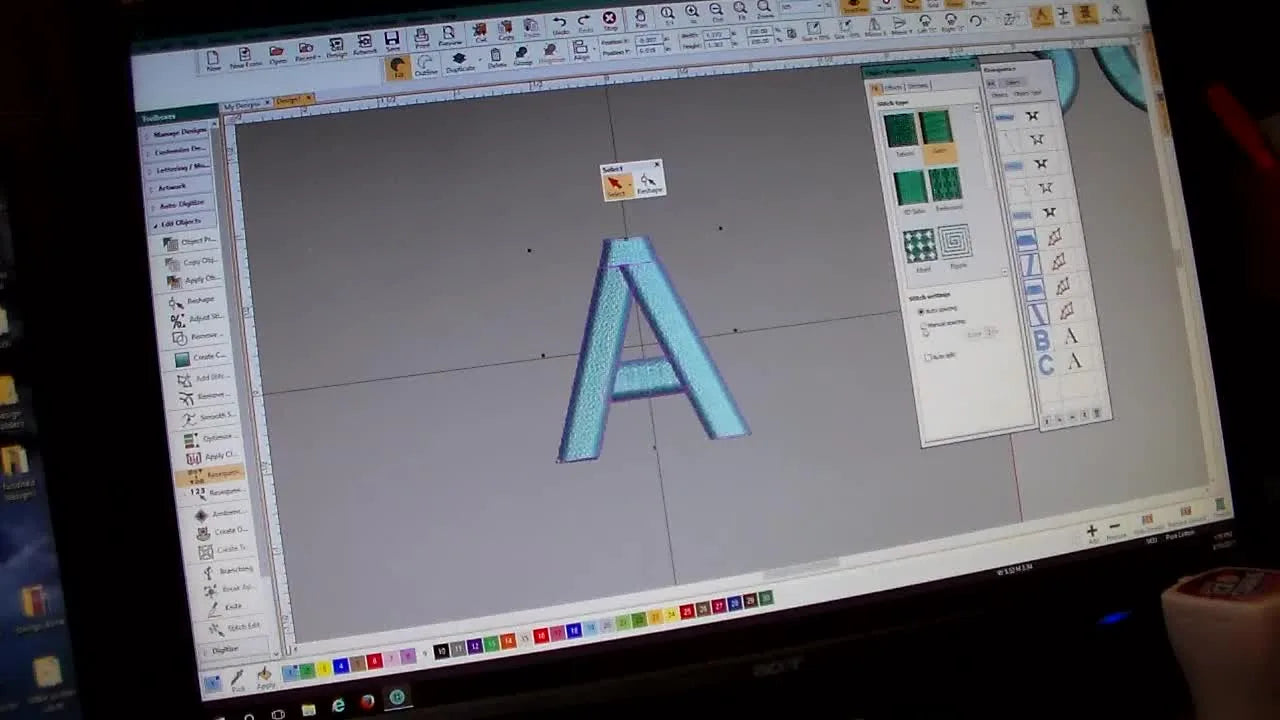This screenshot has height=720, width=1280.
Task: Click Stitch Edit tool in toolbox
Action: click(x=234, y=627)
